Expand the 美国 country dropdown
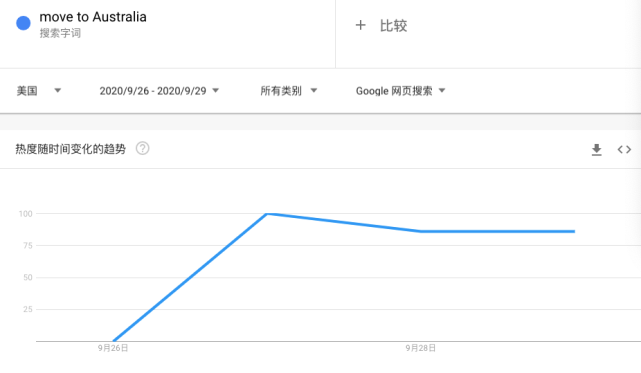The image size is (641, 373). (39, 91)
